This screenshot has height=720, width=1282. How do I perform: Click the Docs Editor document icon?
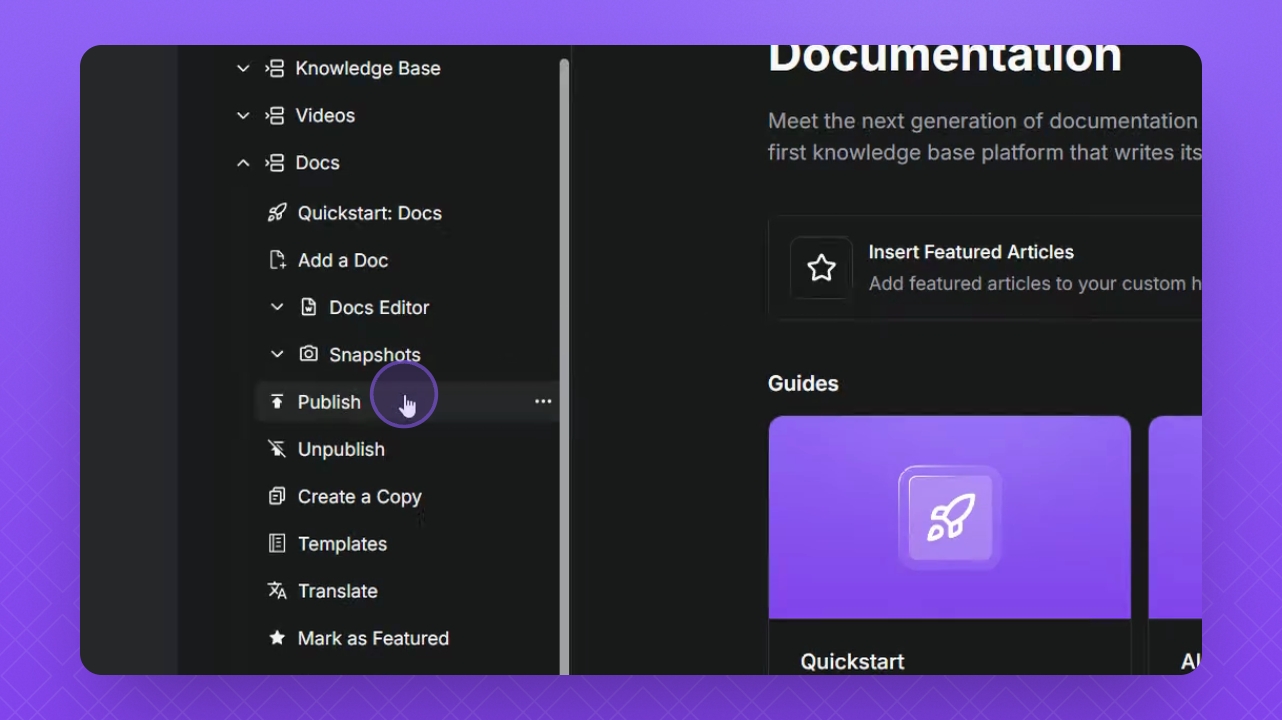(x=309, y=307)
